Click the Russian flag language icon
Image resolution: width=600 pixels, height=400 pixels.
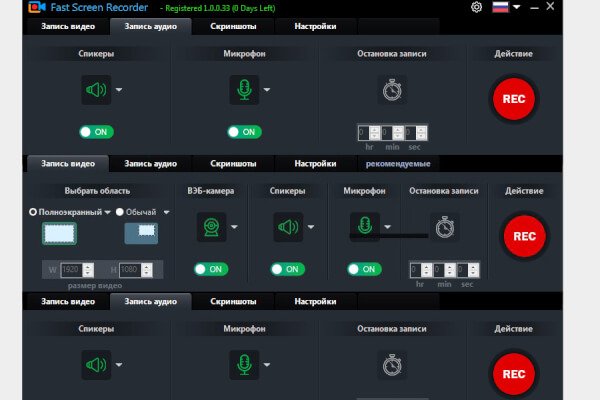click(500, 7)
